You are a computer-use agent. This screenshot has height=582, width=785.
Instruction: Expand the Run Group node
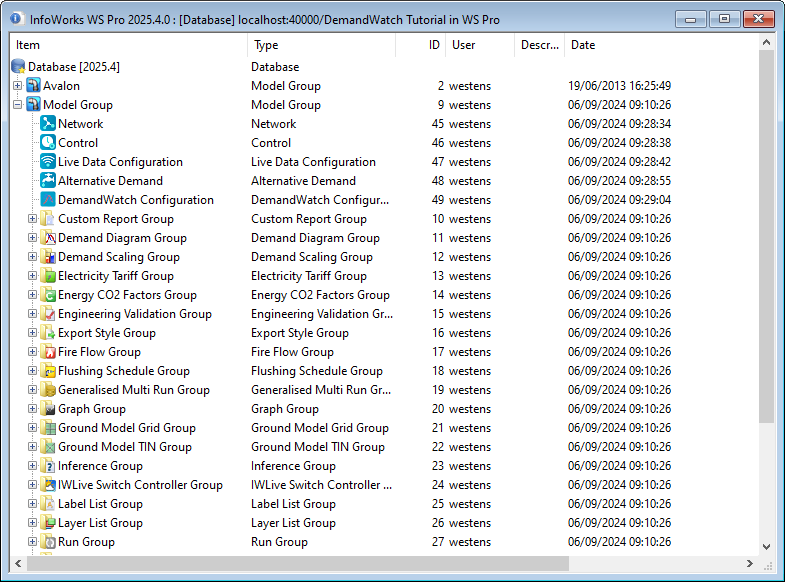coord(33,542)
